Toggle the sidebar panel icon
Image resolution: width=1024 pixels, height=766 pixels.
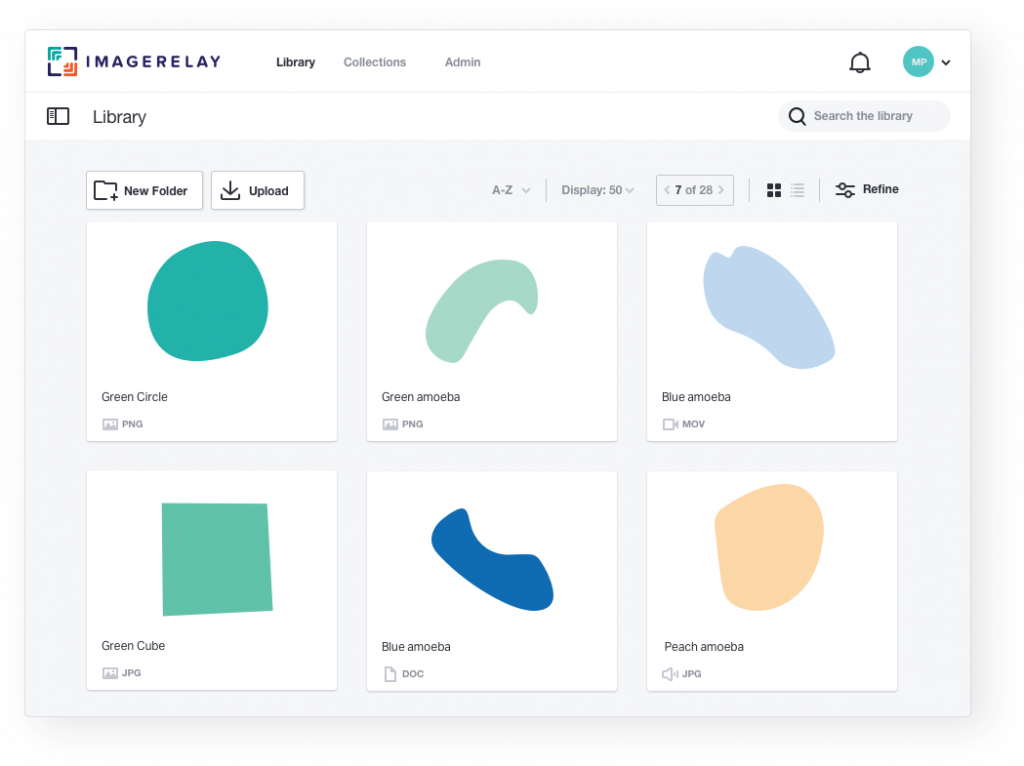coord(58,116)
